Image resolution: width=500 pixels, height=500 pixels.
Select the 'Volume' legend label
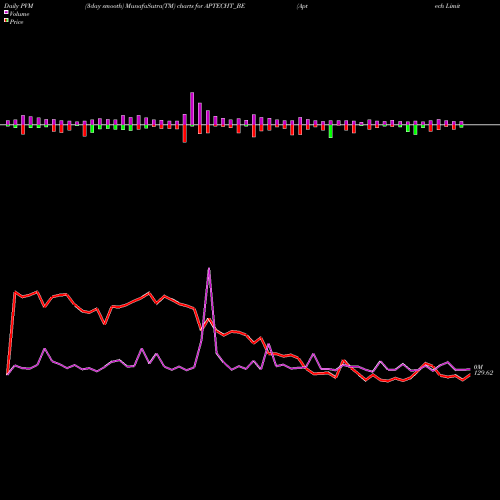(19, 14)
